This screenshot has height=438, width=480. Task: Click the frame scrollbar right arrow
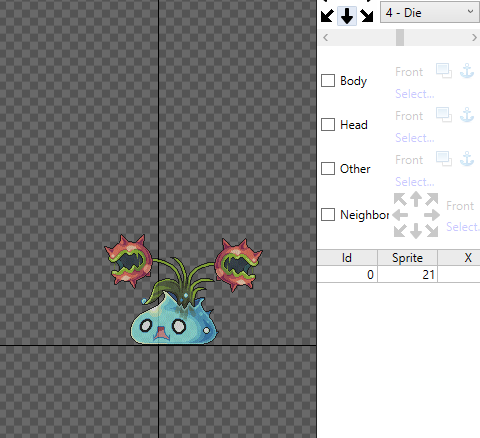tap(474, 38)
